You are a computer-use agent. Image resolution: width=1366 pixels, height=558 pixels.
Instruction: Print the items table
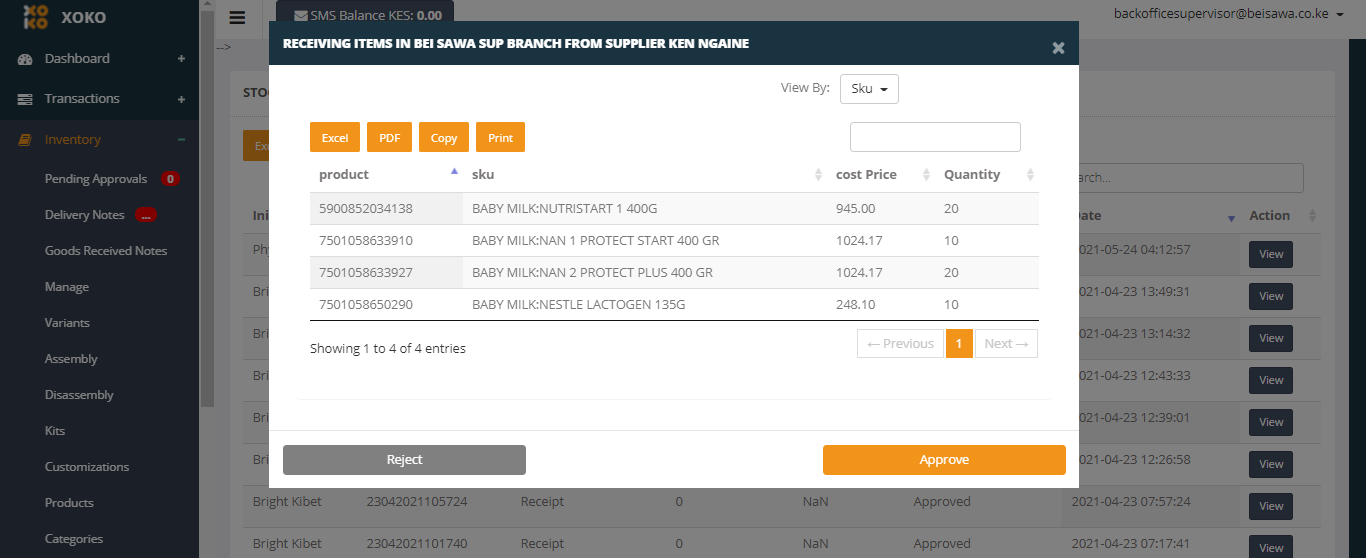[500, 137]
